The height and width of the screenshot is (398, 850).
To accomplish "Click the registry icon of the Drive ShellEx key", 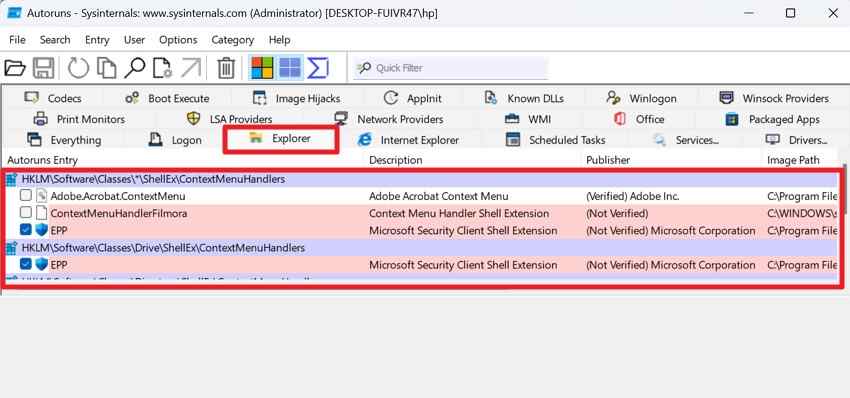I will tap(11, 248).
